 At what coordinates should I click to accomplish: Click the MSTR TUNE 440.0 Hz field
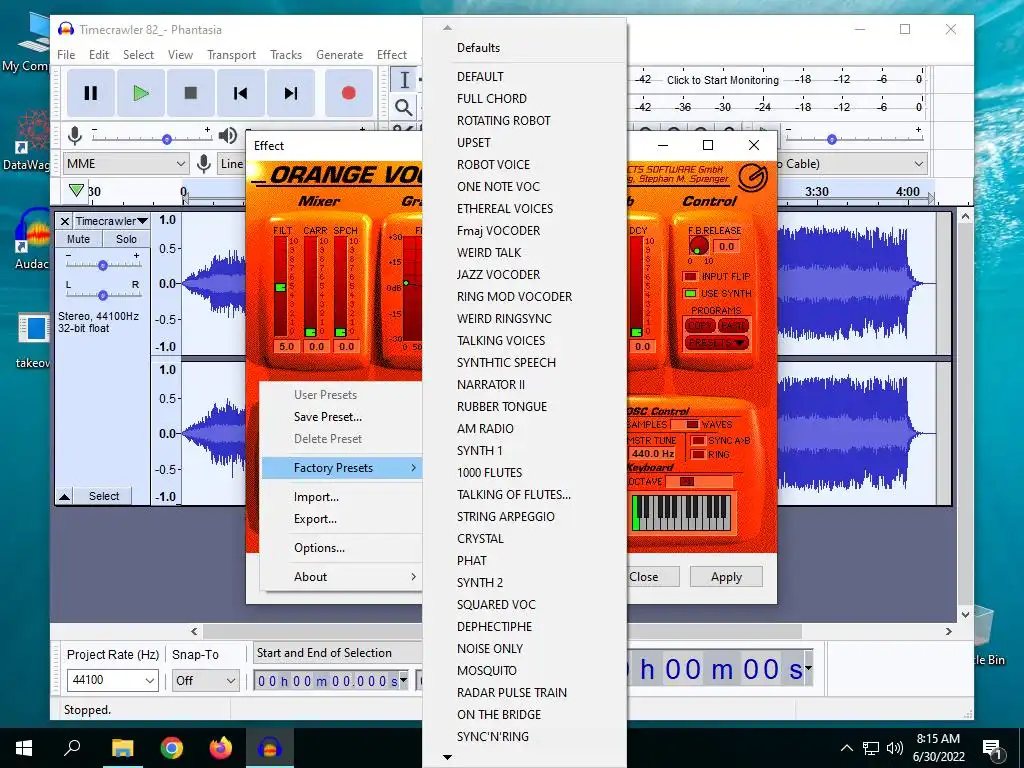[x=652, y=453]
